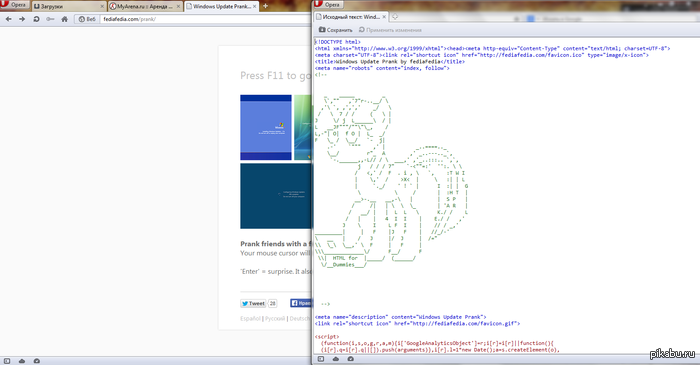Go forward using the forward arrow
This screenshot has width=700, height=365.
(x=22, y=19)
